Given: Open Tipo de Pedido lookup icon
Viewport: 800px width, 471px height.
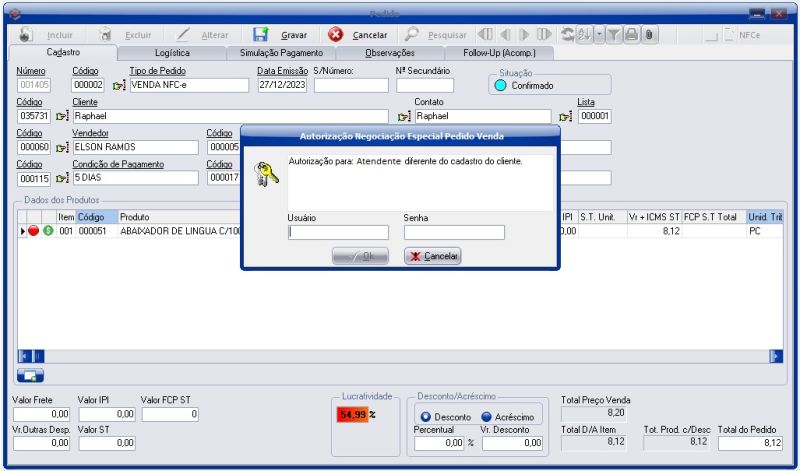Looking at the screenshot, I should click(120, 86).
